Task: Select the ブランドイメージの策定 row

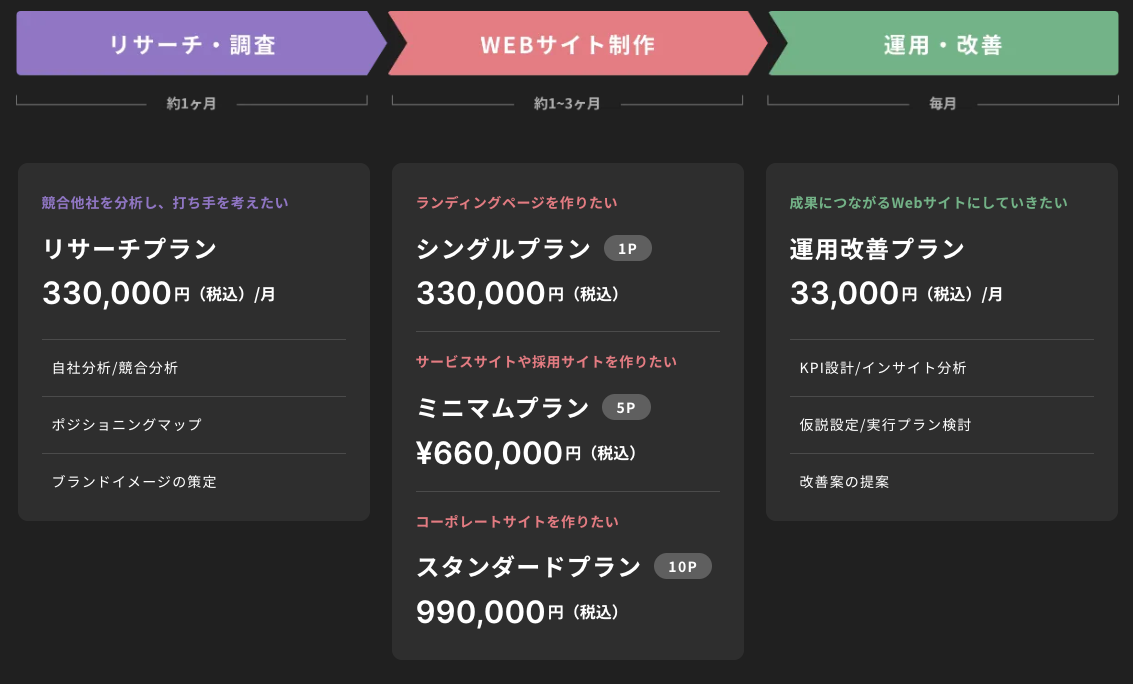Action: click(x=134, y=482)
